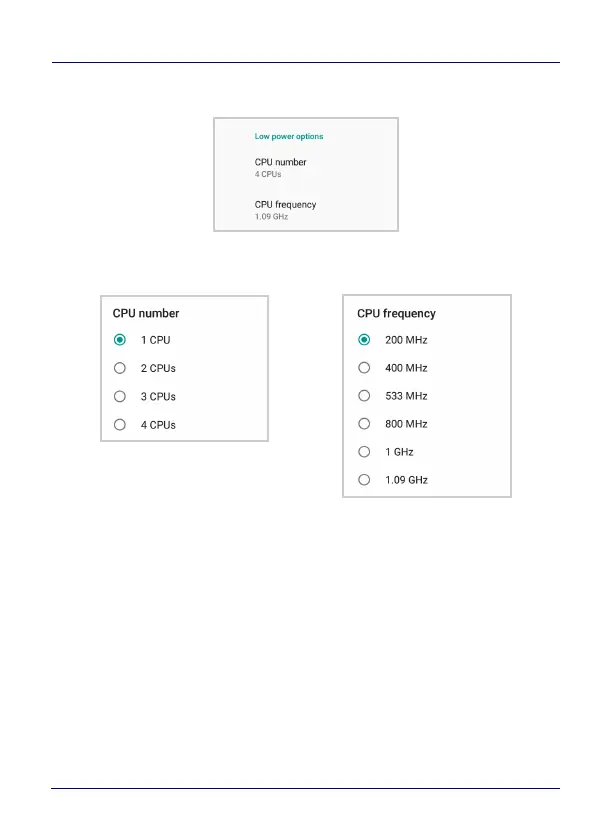This screenshot has width=595, height=839.
Task: Click the 4 CPUs summary text
Action: tap(268, 174)
